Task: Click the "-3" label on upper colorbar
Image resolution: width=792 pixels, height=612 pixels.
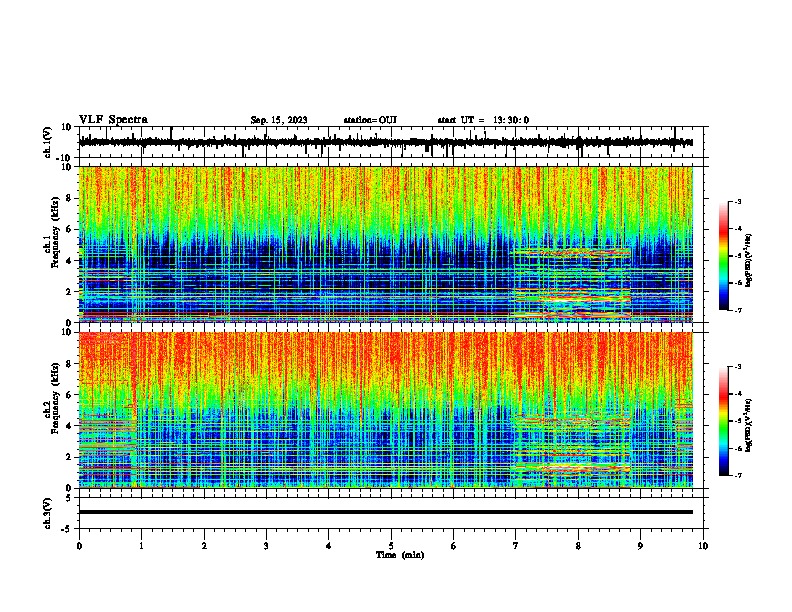Action: [737, 201]
